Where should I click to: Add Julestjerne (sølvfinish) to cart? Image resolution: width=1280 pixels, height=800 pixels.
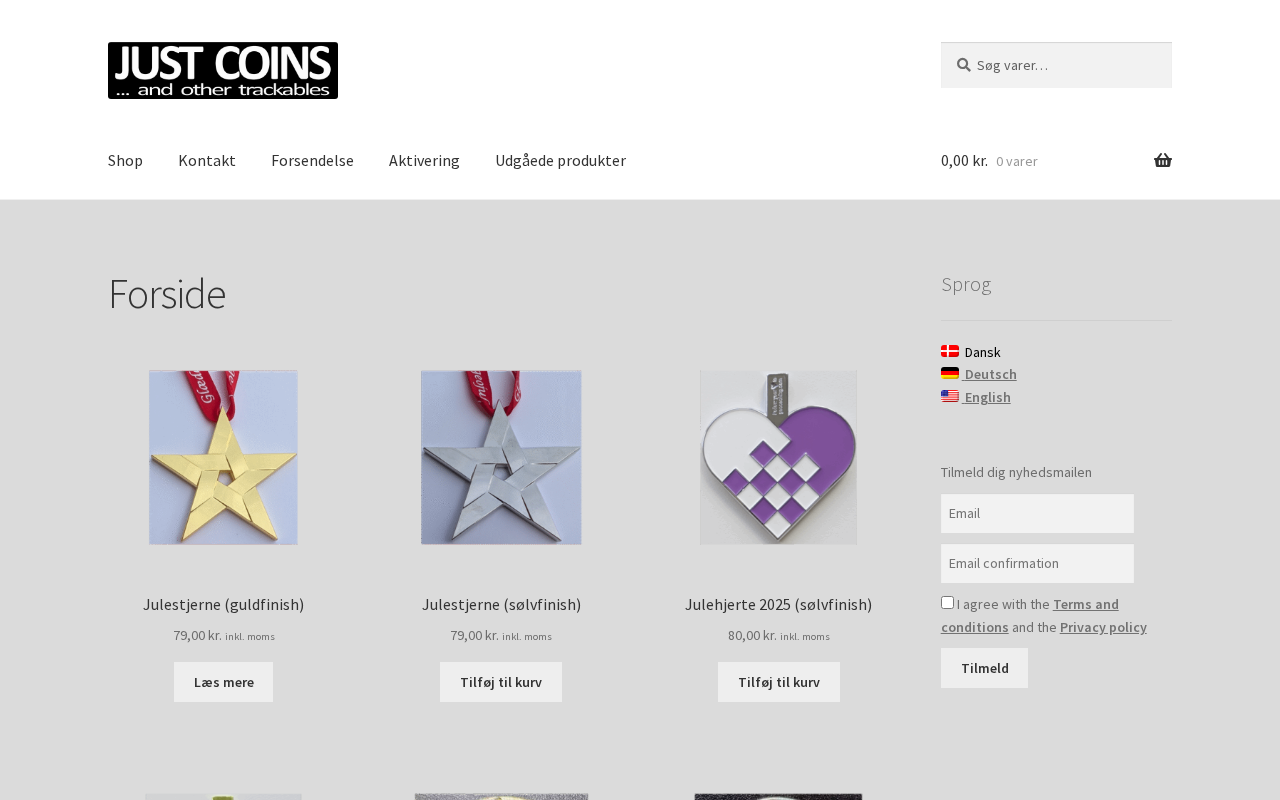[501, 682]
